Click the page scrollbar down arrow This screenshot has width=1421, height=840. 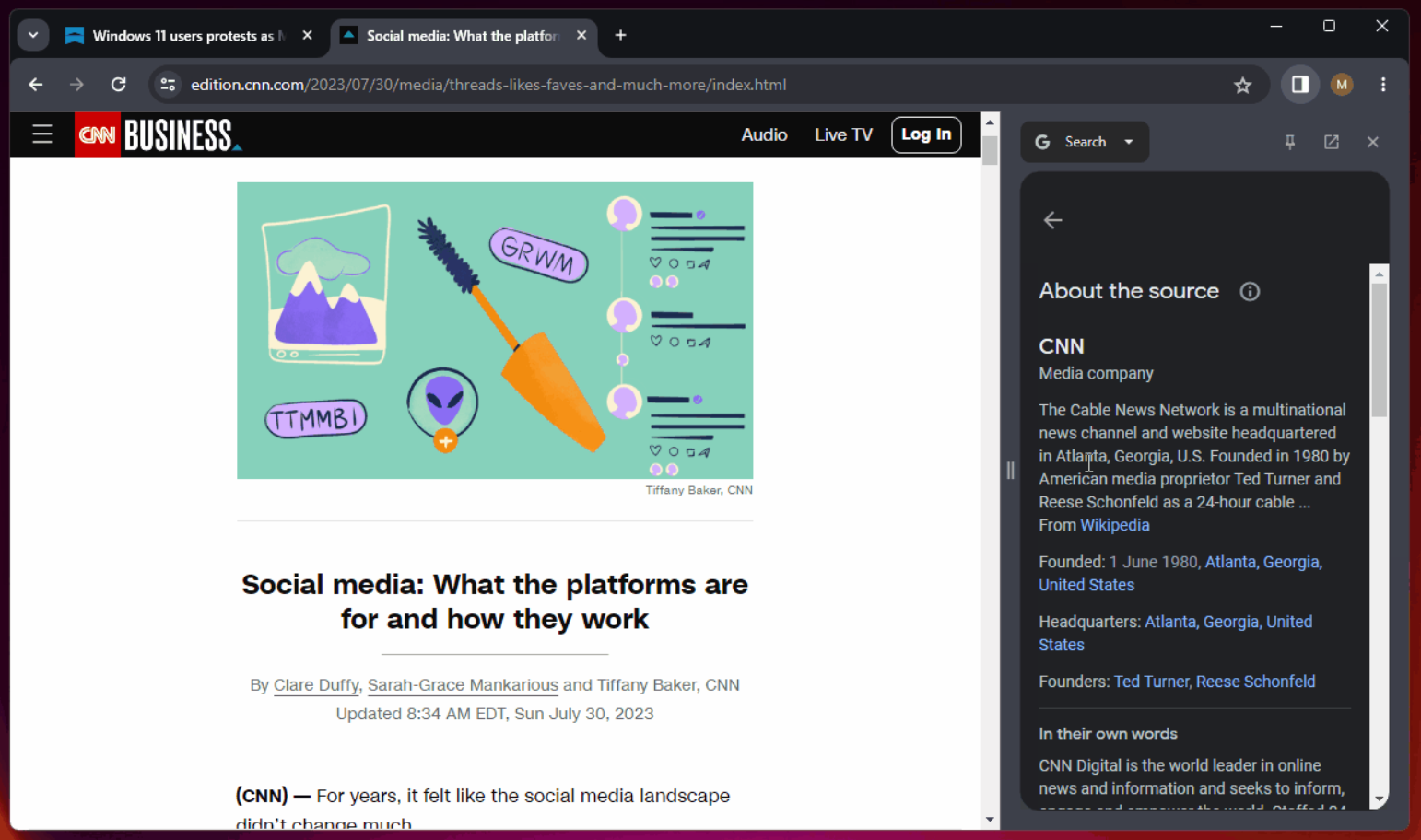point(990,820)
